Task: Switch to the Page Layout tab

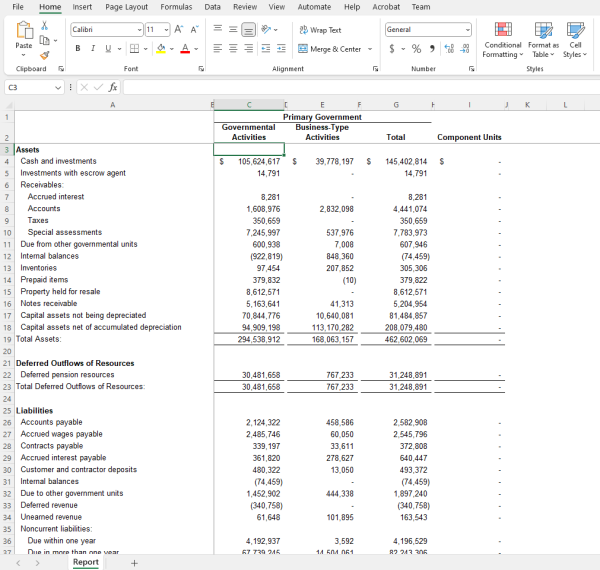Action: (x=127, y=7)
